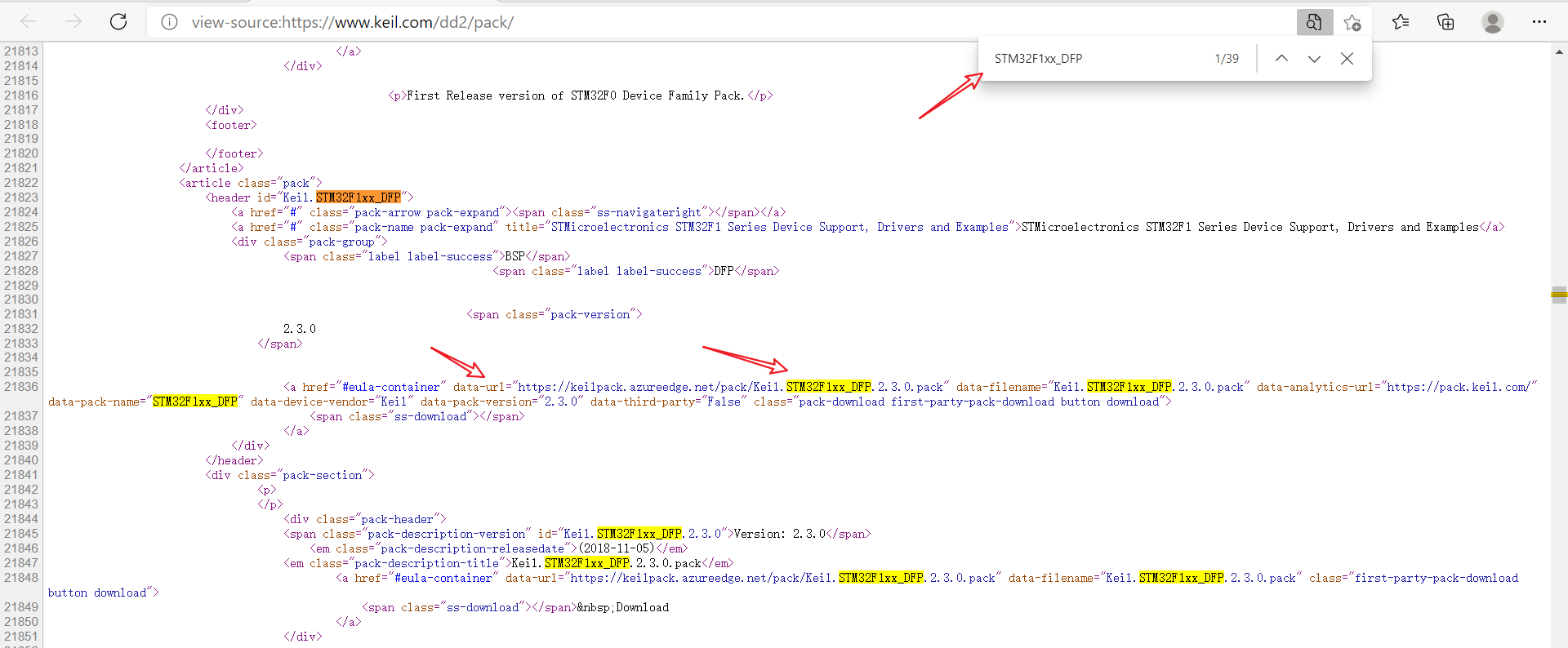Click the pack-section class value on line 21841
1568x648 pixels.
pyautogui.click(x=323, y=475)
